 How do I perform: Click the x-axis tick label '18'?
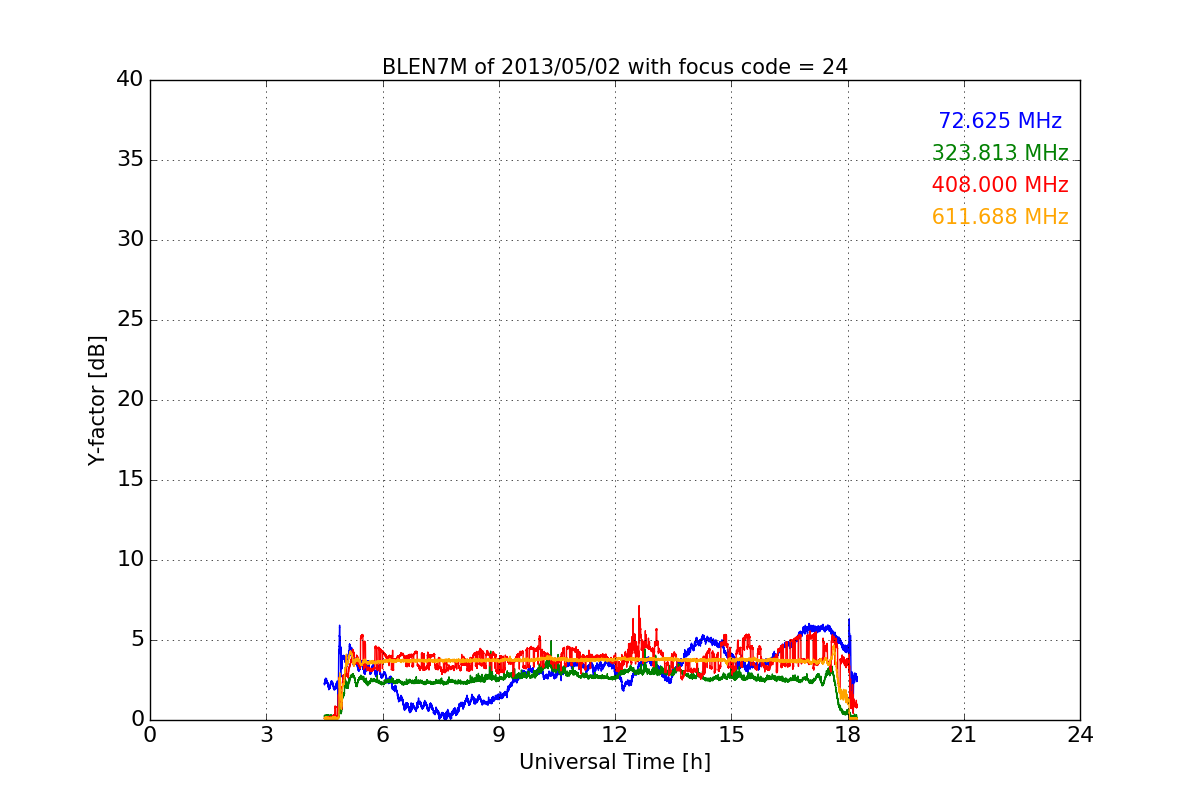click(848, 734)
